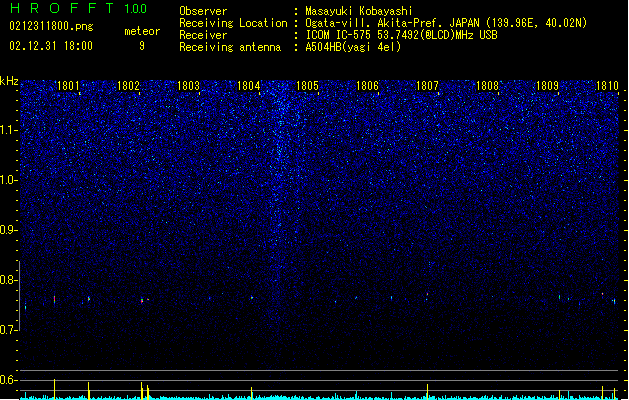Select the 1802 time marker
The image size is (629, 400).
click(x=128, y=86)
